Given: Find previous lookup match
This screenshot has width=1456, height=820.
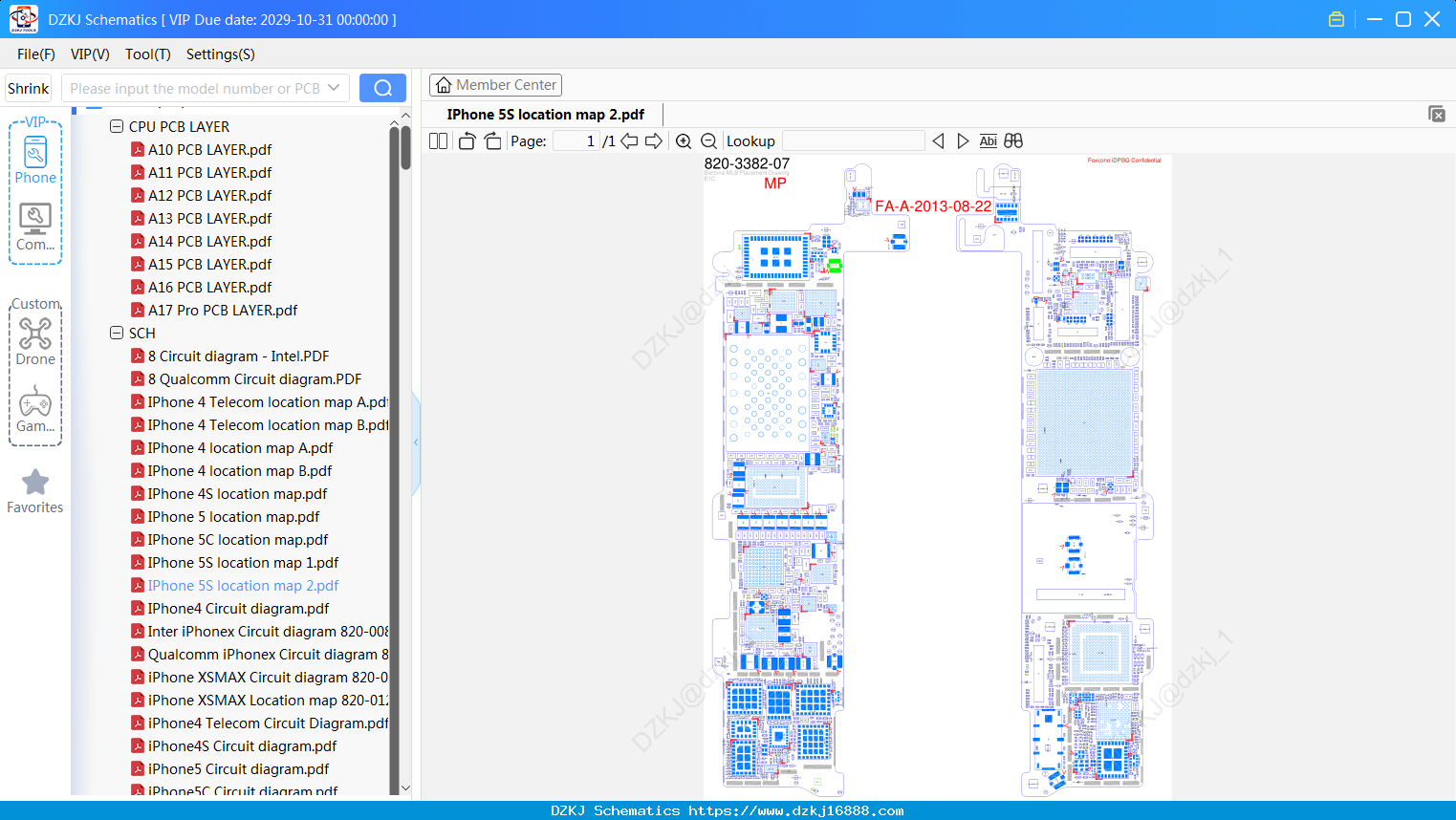Looking at the screenshot, I should click(938, 141).
